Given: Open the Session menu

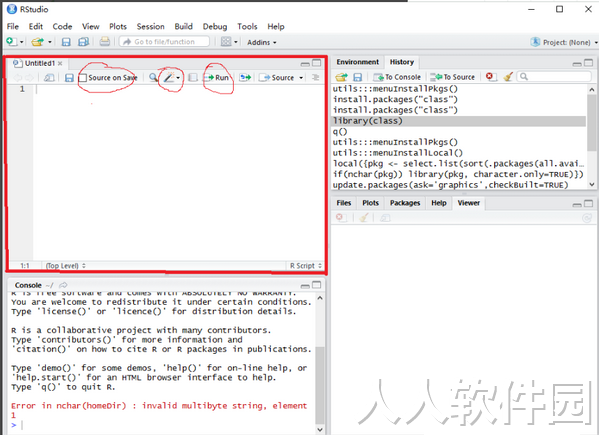Looking at the screenshot, I should pyautogui.click(x=150, y=26).
